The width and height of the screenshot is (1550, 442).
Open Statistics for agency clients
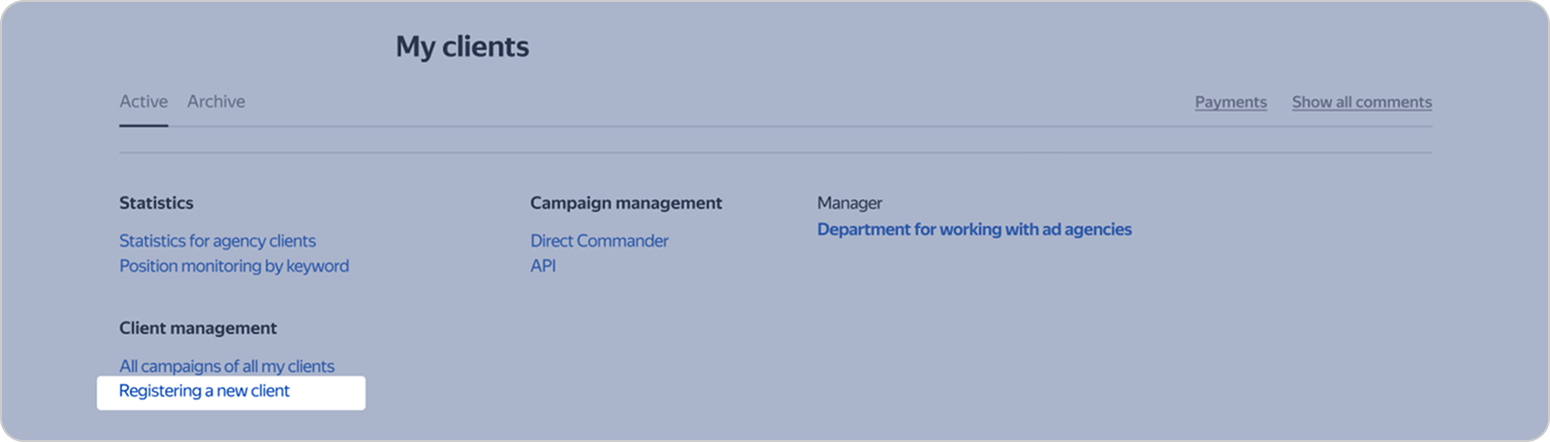pyautogui.click(x=217, y=241)
